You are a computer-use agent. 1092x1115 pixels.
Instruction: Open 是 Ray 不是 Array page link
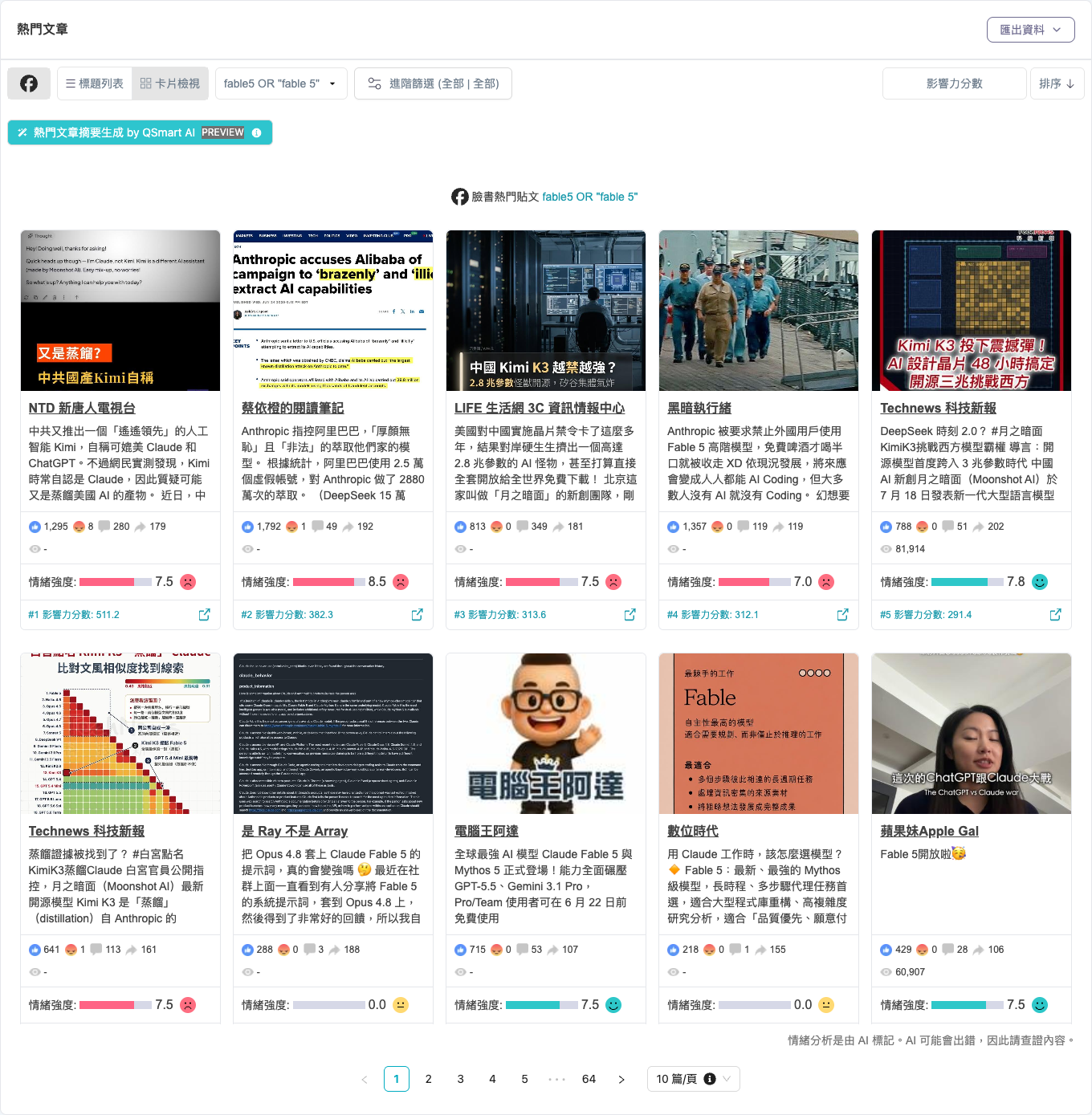tap(295, 831)
